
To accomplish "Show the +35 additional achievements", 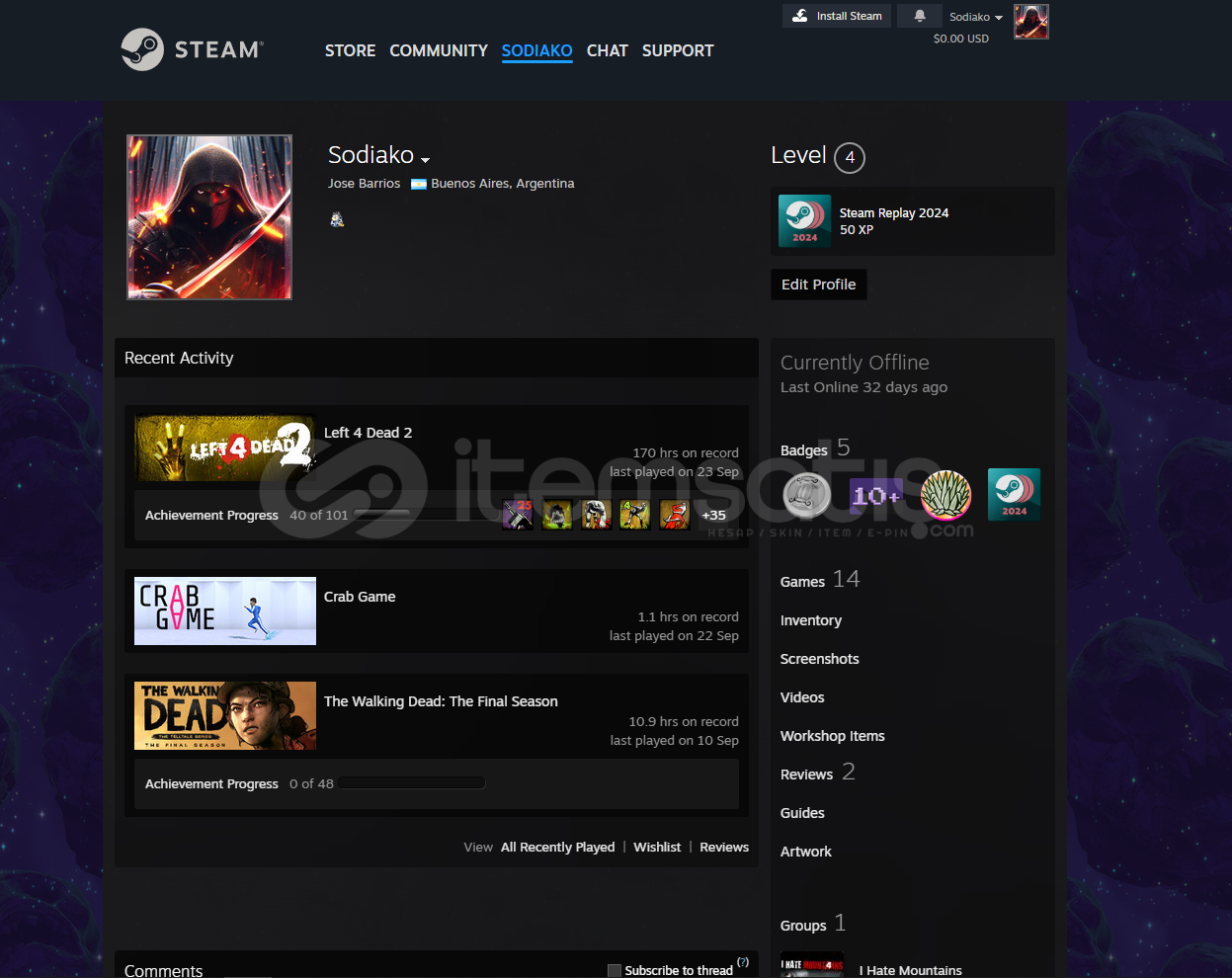I will pos(713,515).
